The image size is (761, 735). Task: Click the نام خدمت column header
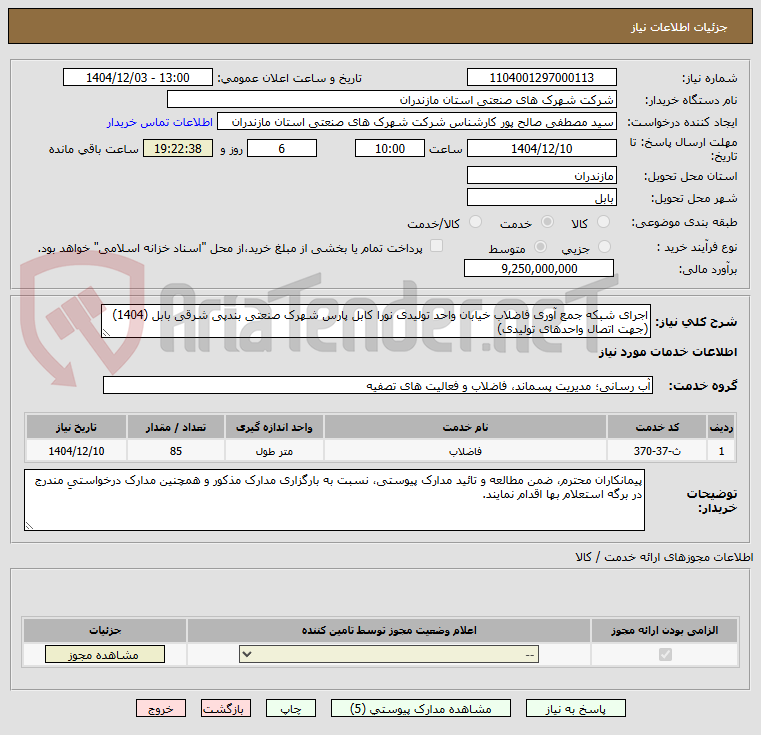[x=465, y=427]
